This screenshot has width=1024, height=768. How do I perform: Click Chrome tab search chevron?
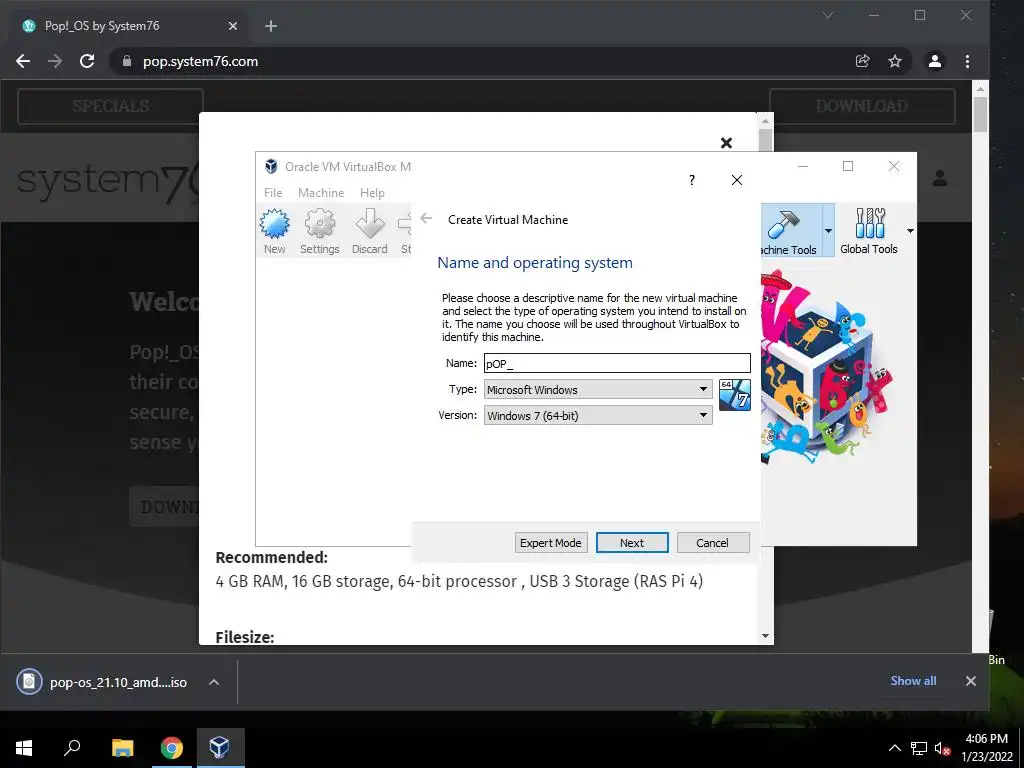click(828, 16)
